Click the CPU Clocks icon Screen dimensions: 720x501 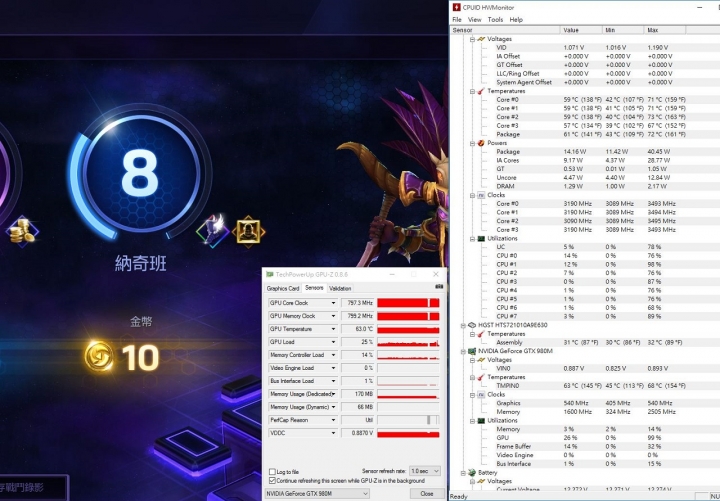481,195
